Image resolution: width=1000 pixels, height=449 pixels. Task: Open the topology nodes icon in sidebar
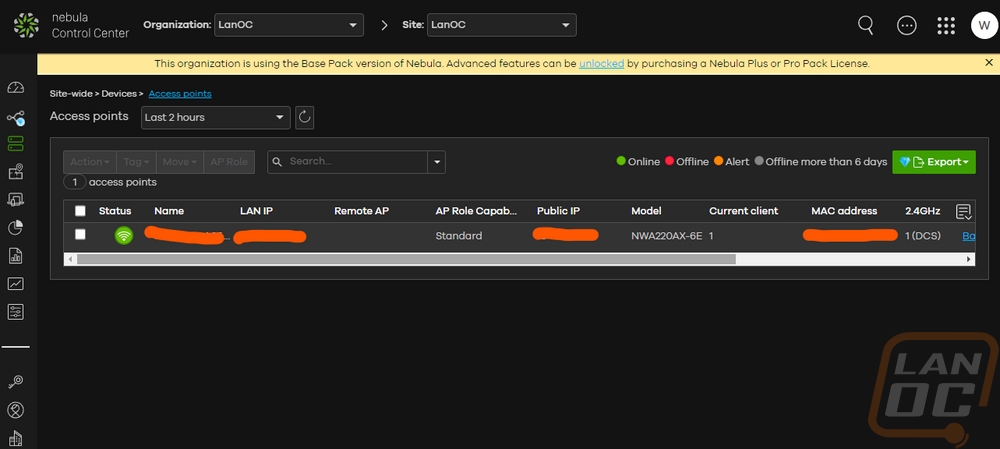(x=15, y=117)
